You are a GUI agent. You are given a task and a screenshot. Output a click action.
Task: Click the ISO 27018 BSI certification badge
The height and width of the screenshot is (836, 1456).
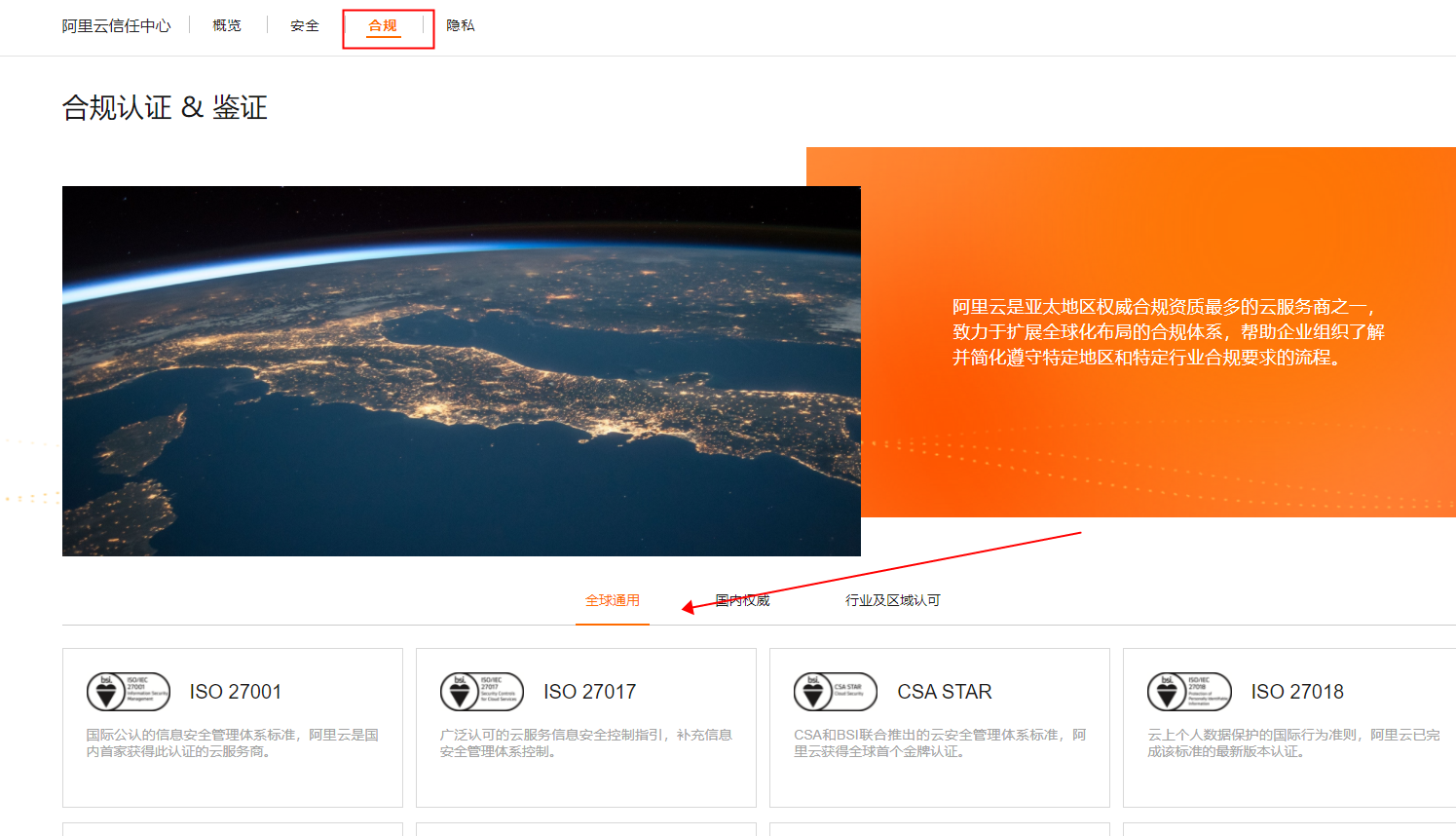tap(1189, 692)
